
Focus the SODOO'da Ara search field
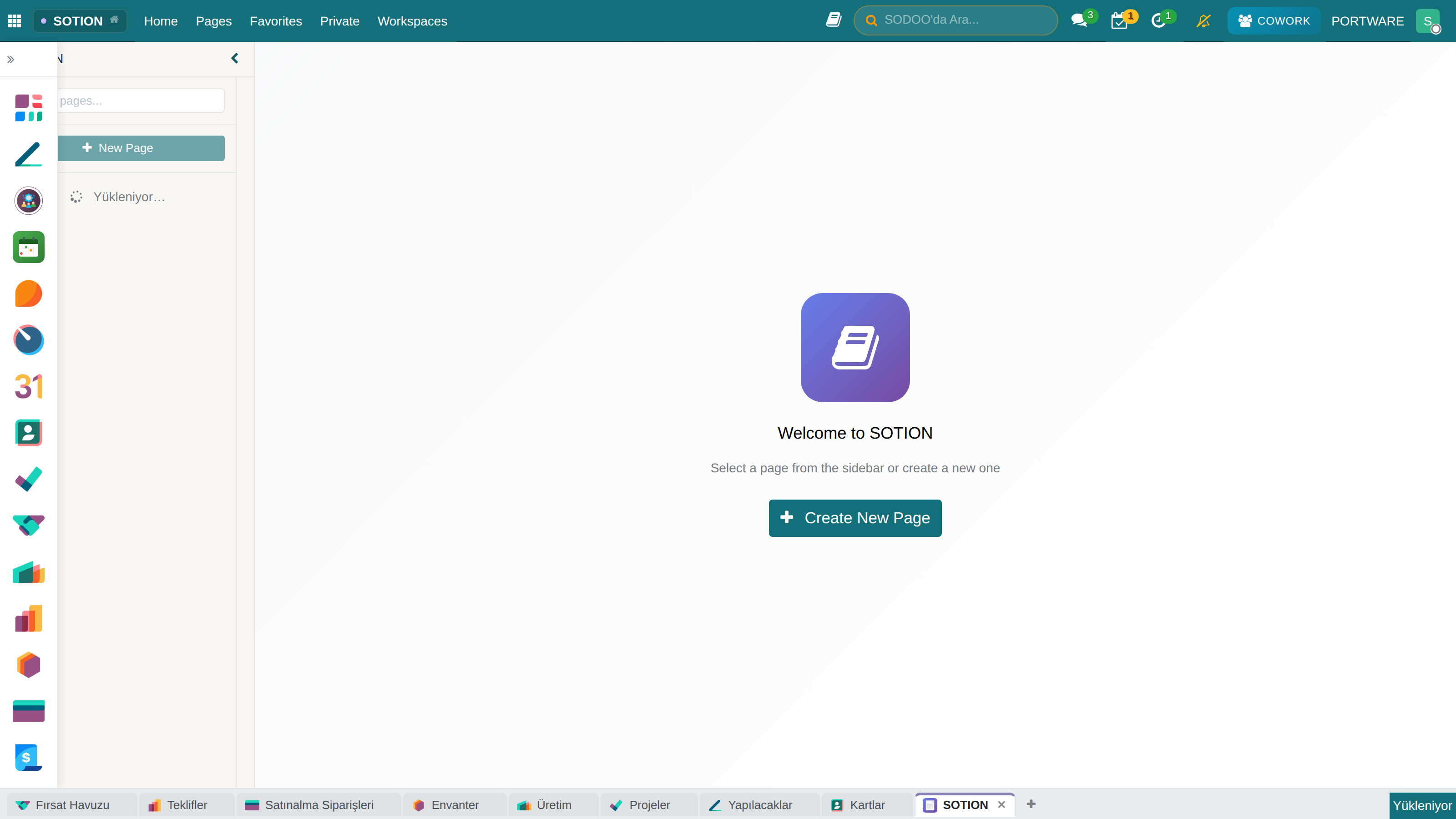956,20
